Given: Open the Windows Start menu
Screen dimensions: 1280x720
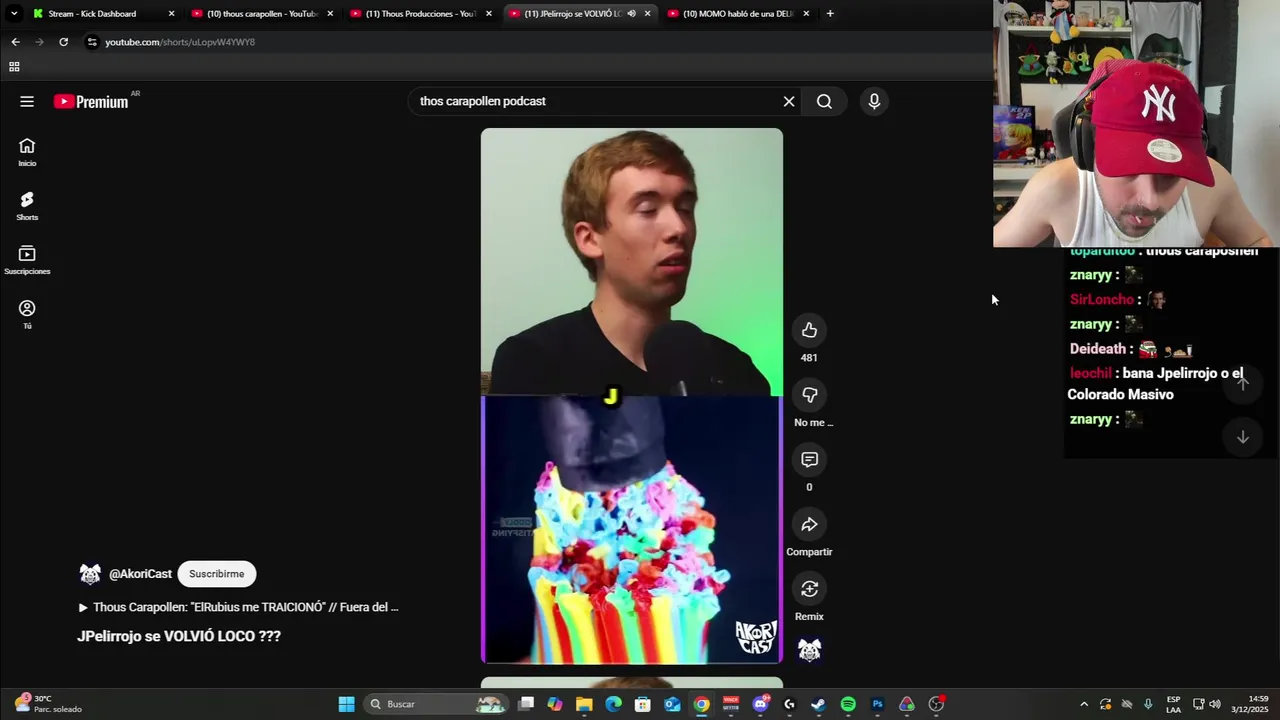Looking at the screenshot, I should (x=346, y=704).
